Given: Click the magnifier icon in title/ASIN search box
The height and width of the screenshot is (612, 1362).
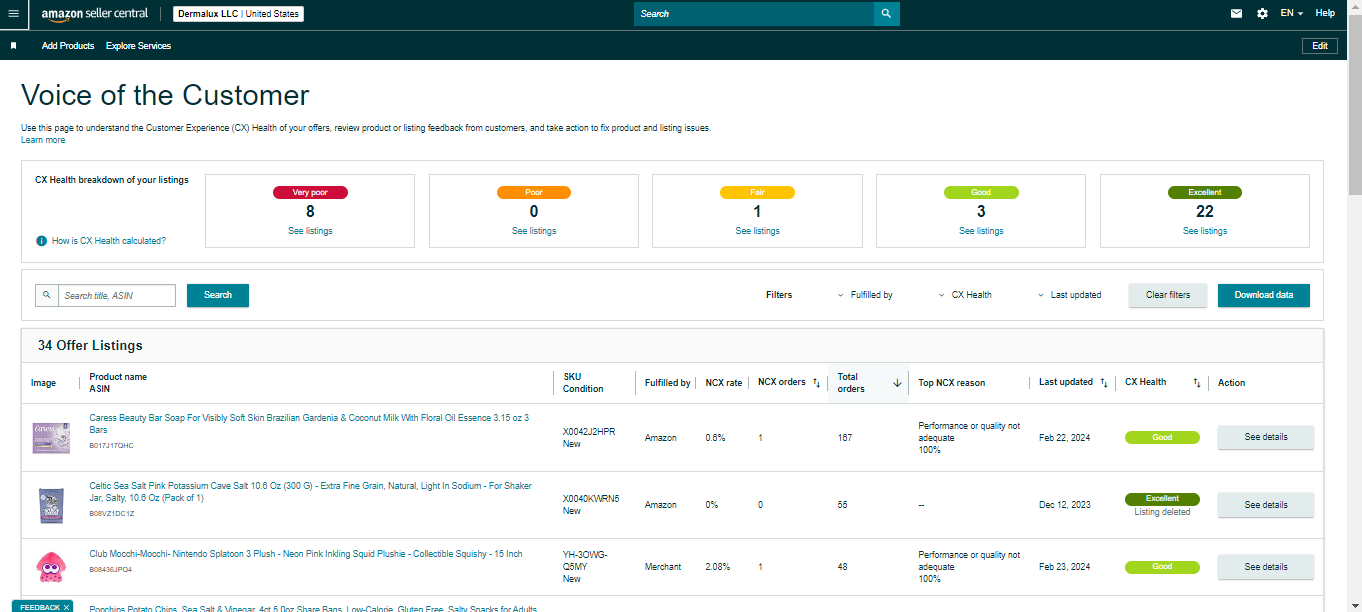Looking at the screenshot, I should (x=47, y=295).
